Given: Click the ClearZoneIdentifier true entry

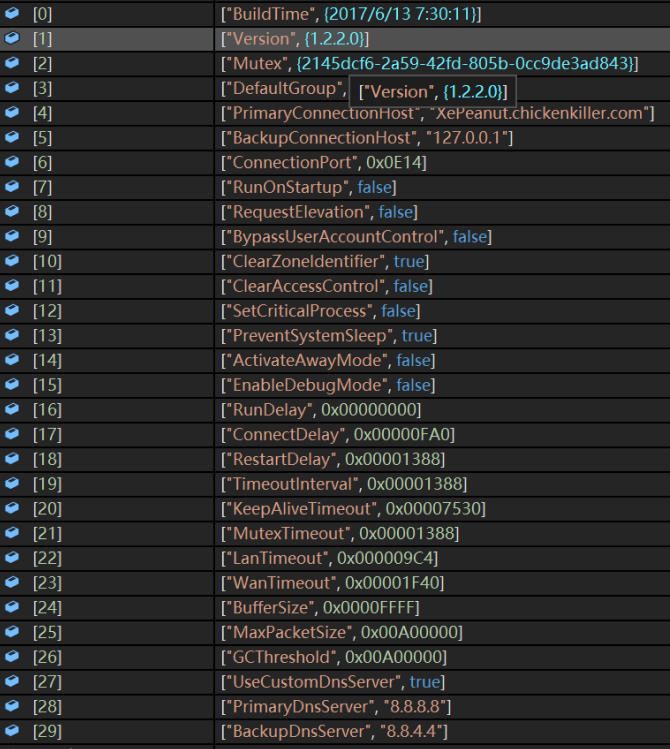Looking at the screenshot, I should [325, 262].
